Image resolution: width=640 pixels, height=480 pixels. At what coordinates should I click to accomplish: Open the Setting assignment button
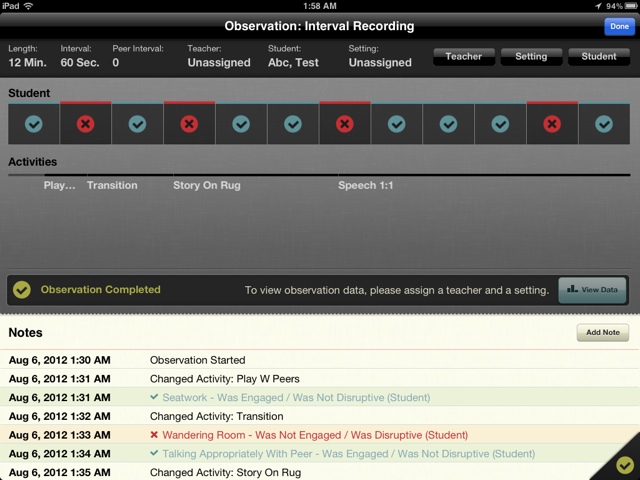[531, 56]
